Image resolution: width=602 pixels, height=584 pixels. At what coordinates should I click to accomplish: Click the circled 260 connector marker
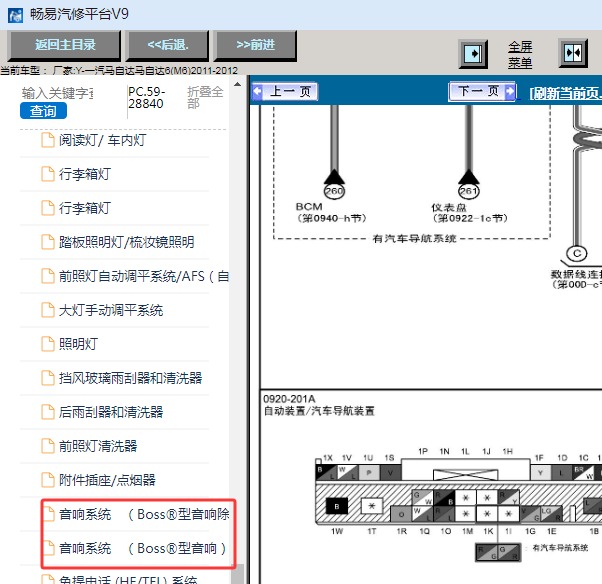click(x=334, y=191)
